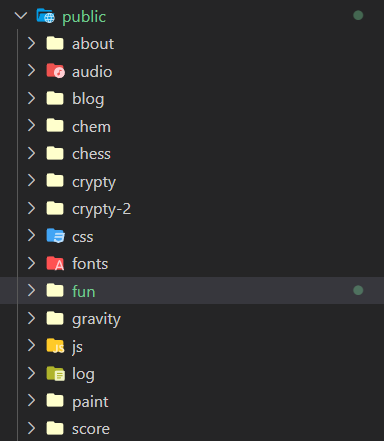Open the public root folder label
Viewport: 384px width, 441px height.
[84, 17]
